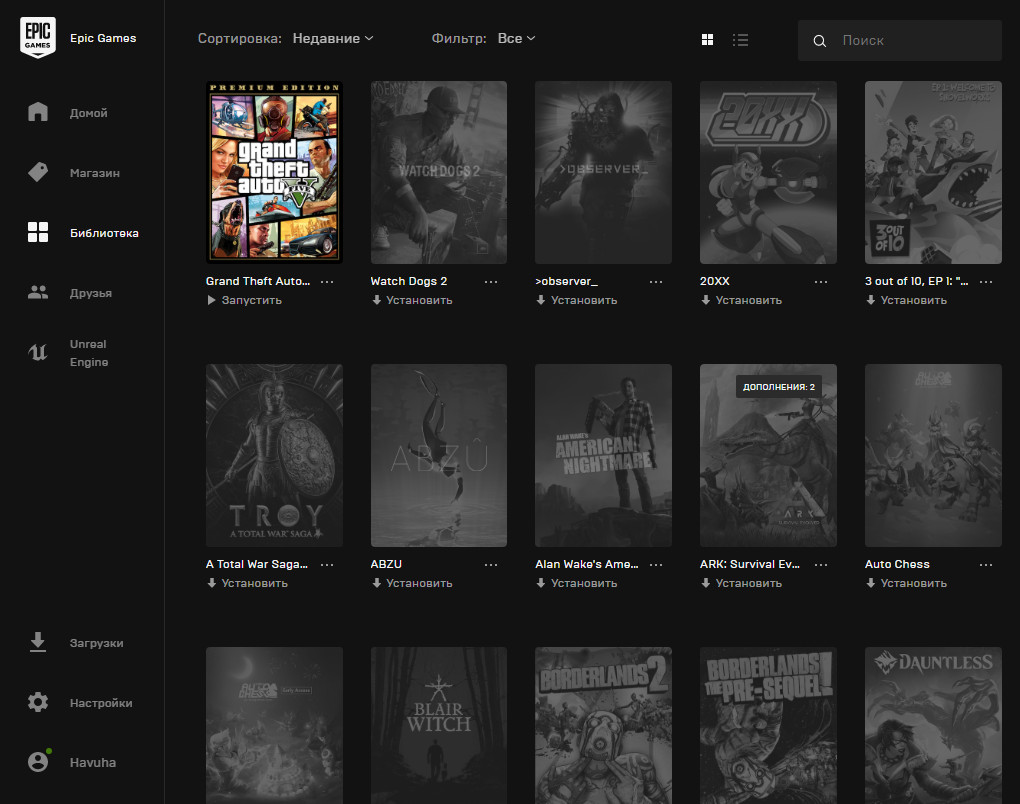Viewport: 1020px width, 804px height.
Task: Open options menu for A Total War Saga
Action: pyautogui.click(x=327, y=565)
